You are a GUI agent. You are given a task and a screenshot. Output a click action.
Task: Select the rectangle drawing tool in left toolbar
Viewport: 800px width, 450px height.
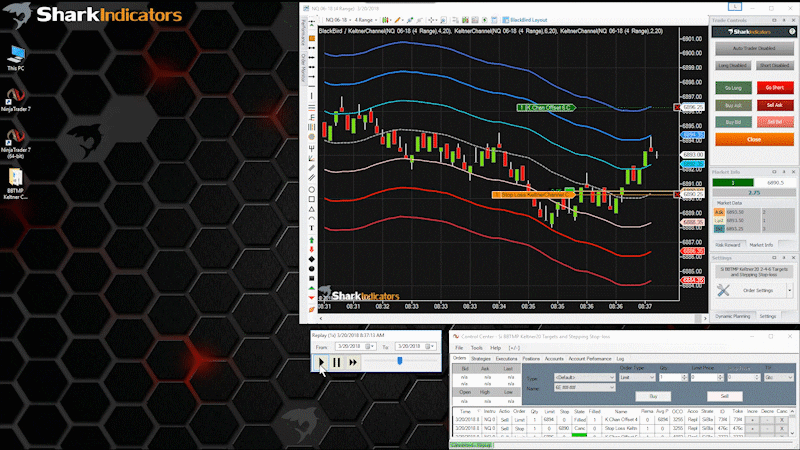tap(311, 199)
